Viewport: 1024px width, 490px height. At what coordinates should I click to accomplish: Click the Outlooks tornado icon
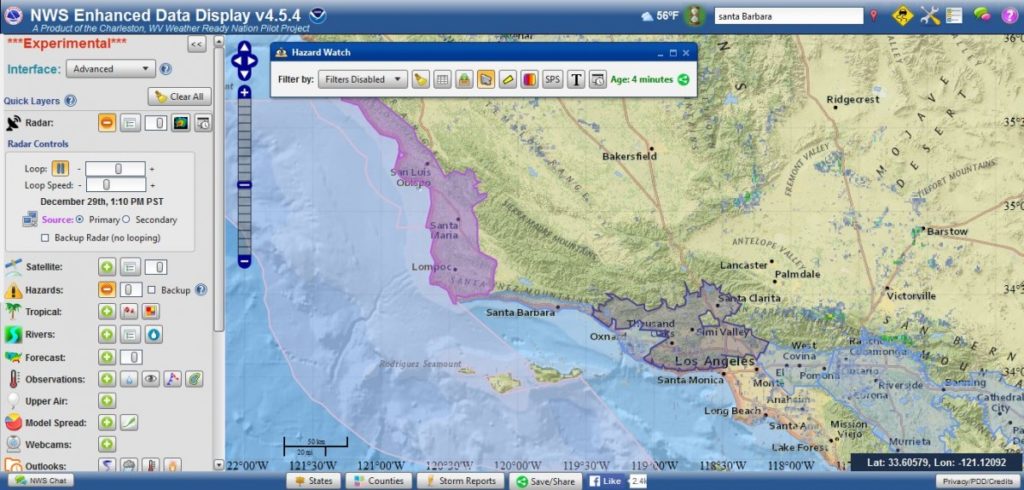(107, 466)
